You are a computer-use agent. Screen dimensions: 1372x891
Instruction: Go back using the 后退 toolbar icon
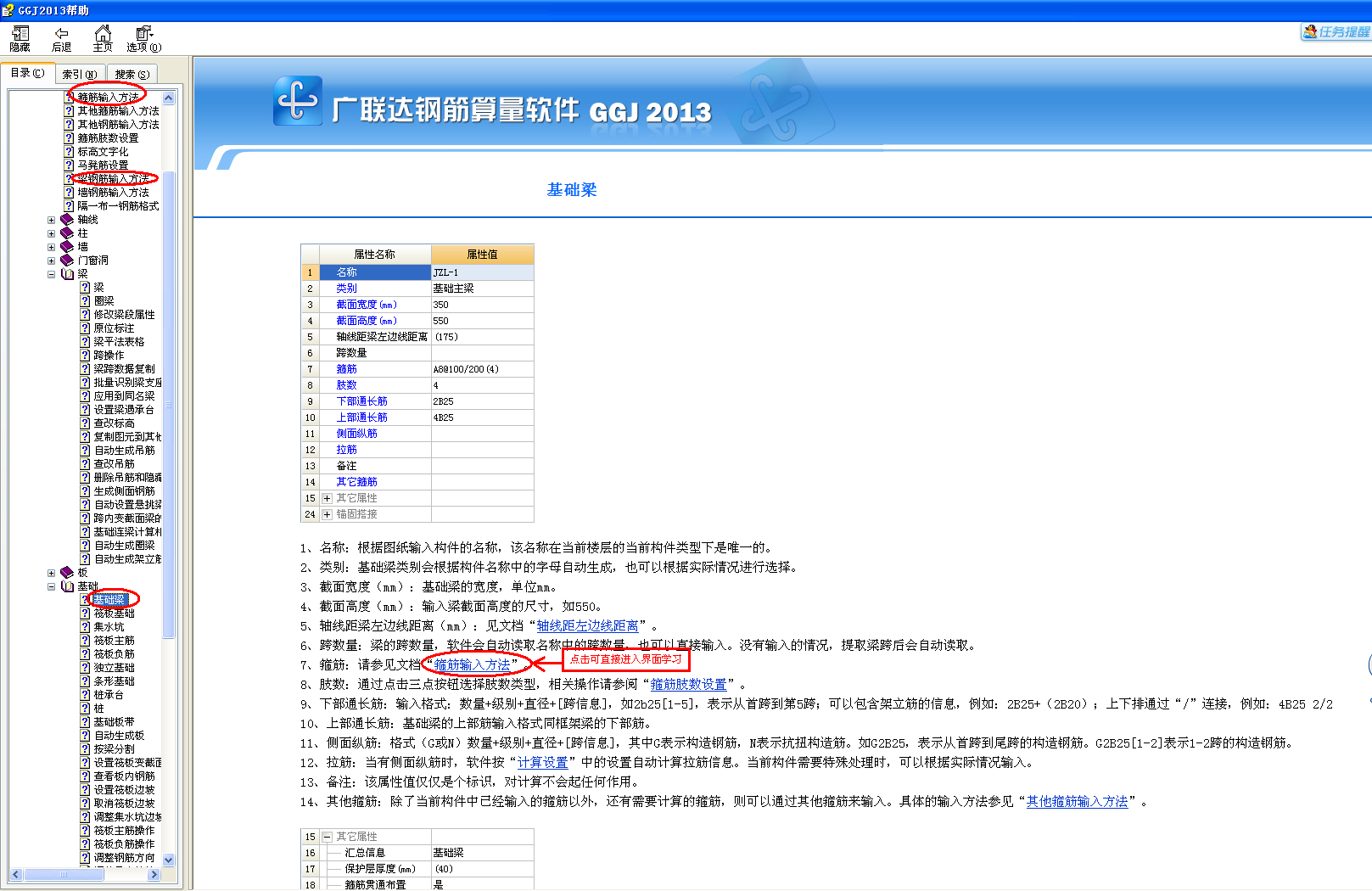pos(61,38)
